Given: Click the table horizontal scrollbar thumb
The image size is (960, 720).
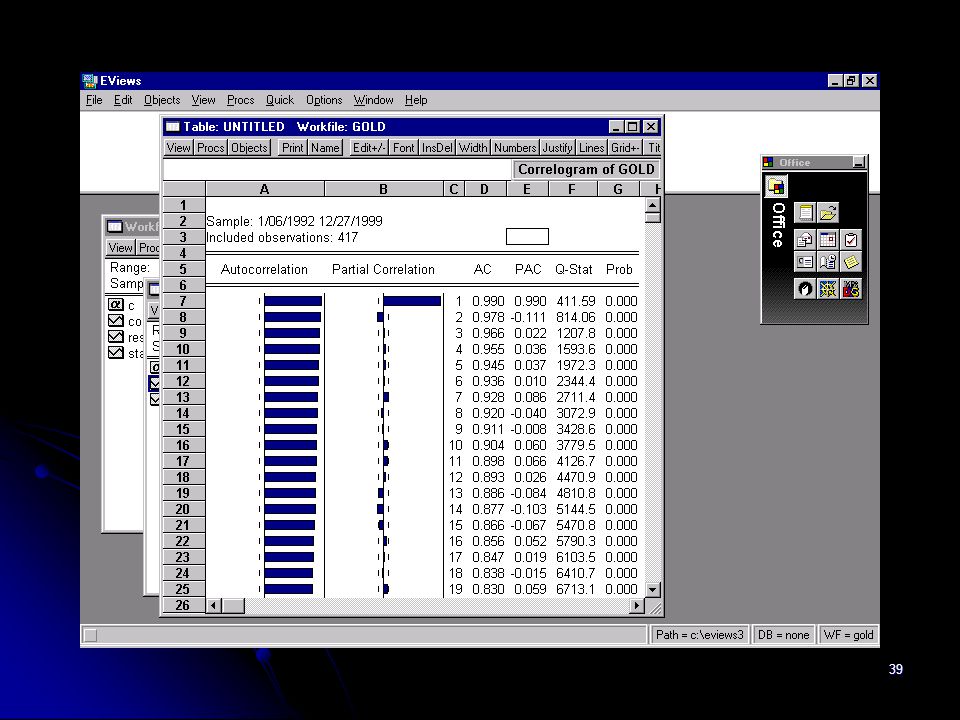Looking at the screenshot, I should (233, 606).
